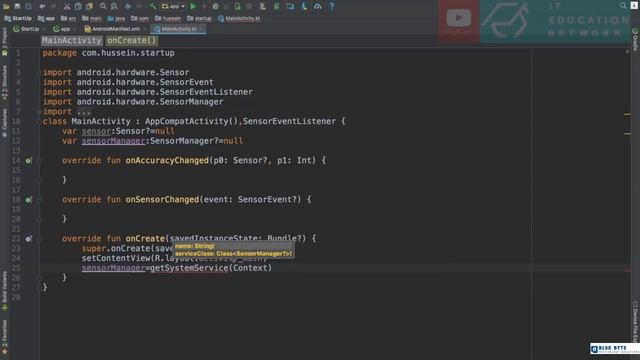Click app in the navigation bar
The width and height of the screenshot is (640, 360).
click(x=46, y=18)
